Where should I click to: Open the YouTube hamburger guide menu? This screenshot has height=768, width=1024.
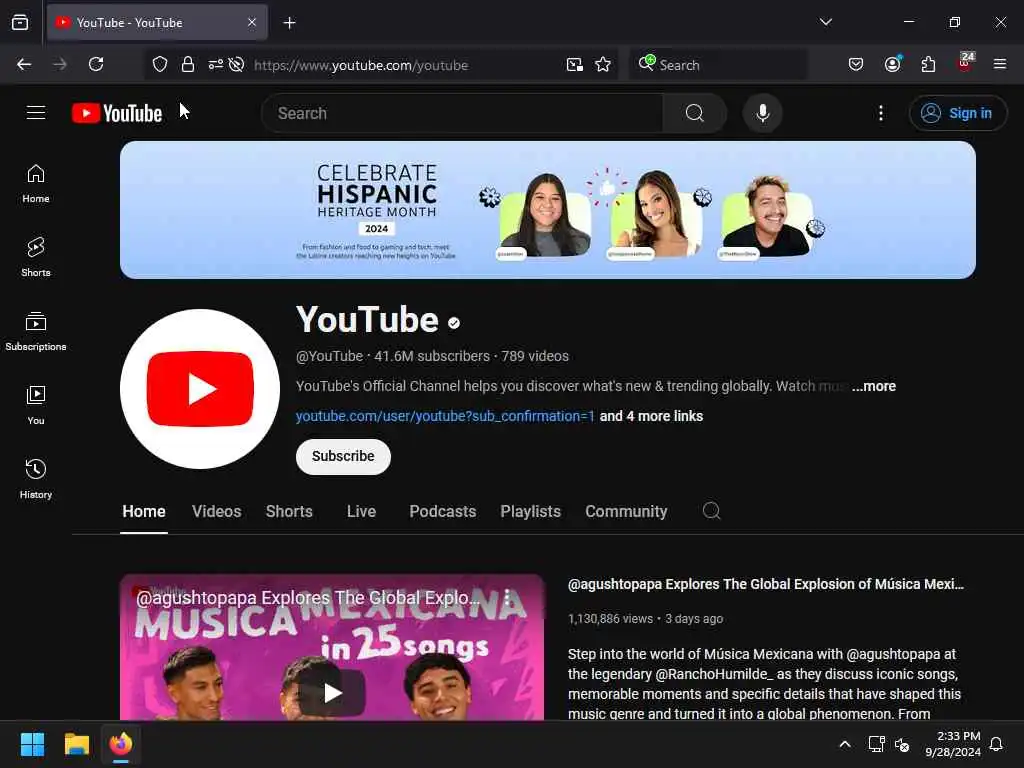[x=36, y=113]
